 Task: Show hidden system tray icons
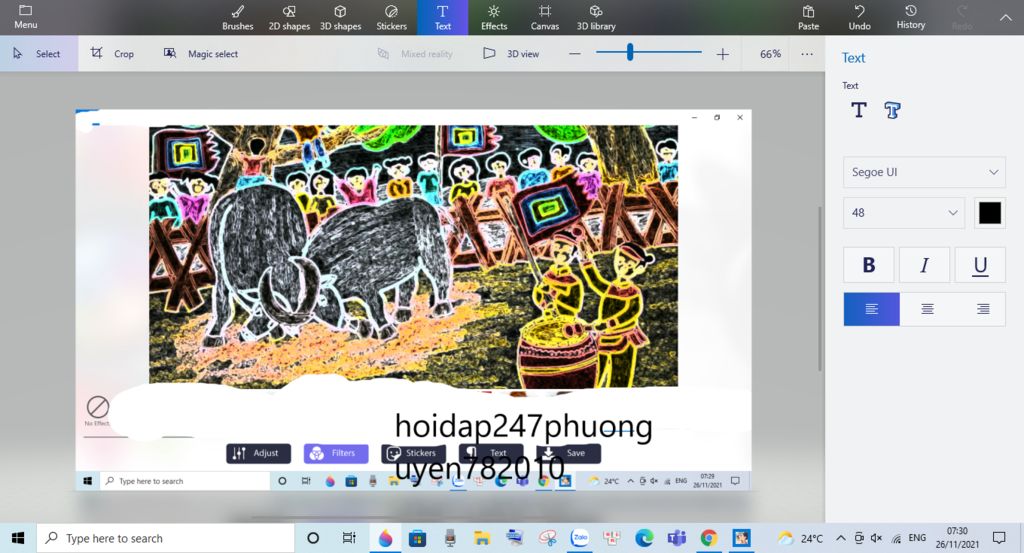pyautogui.click(x=840, y=538)
